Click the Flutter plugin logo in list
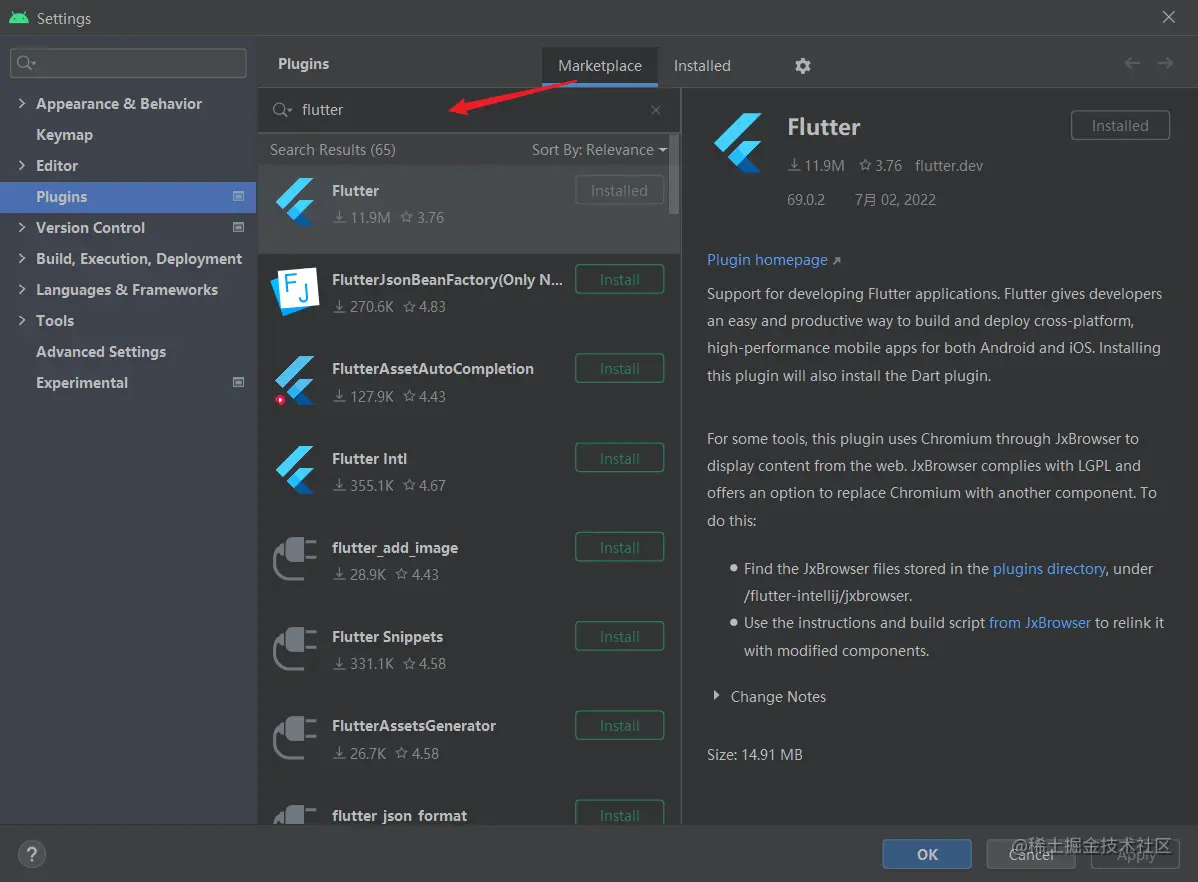 [x=296, y=203]
